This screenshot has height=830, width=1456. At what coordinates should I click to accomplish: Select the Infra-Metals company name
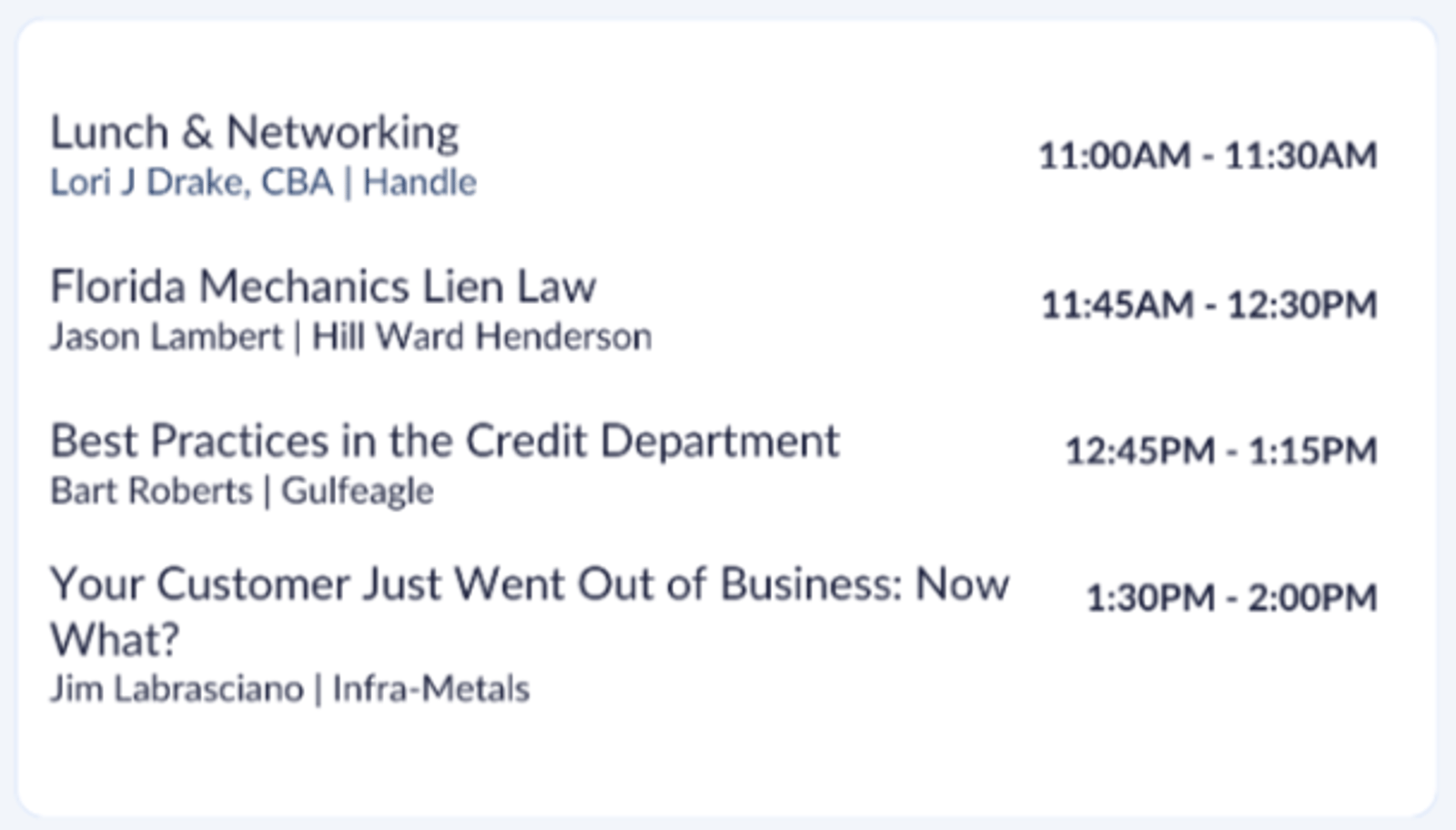click(430, 689)
